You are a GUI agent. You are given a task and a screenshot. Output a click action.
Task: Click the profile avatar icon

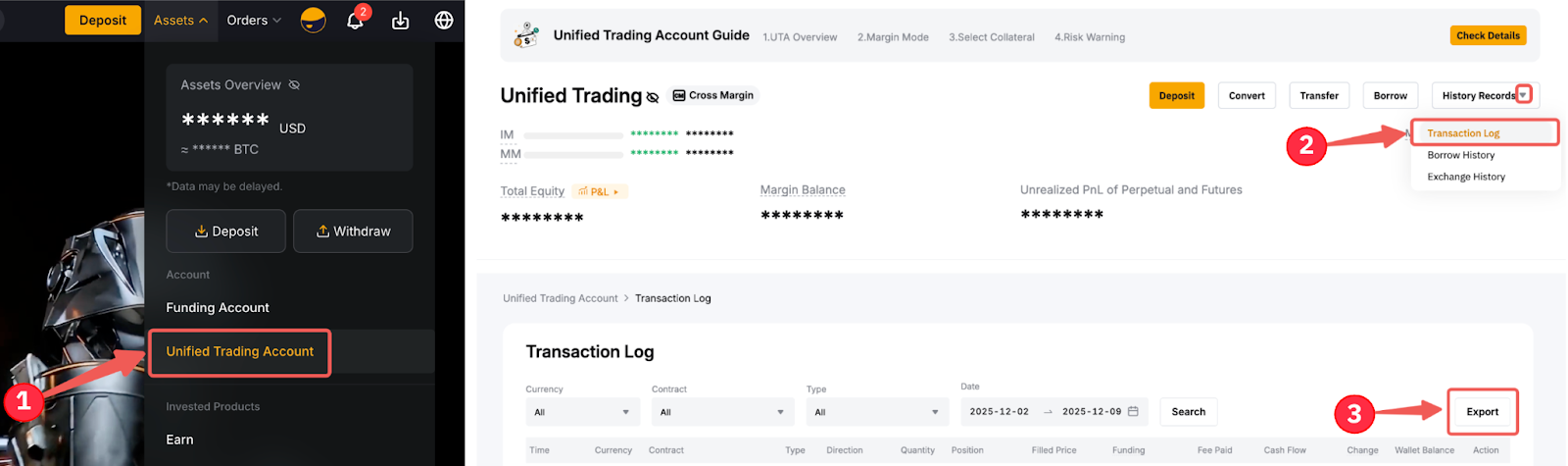point(313,21)
